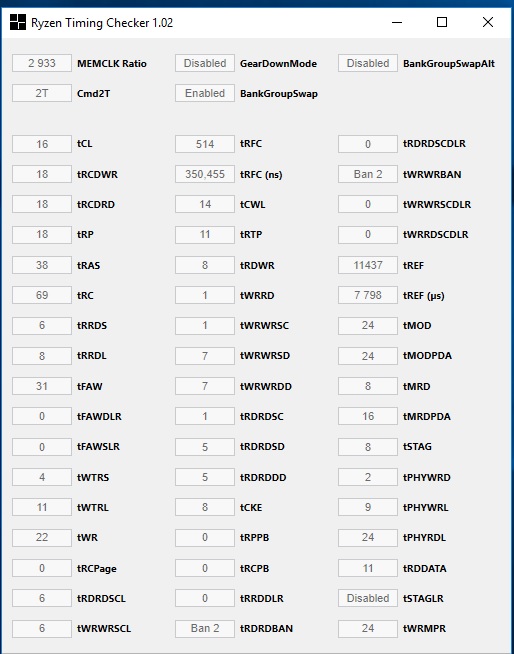Click the GearDownMode Disabled field
Viewport: 514px width, 654px height.
[205, 63]
